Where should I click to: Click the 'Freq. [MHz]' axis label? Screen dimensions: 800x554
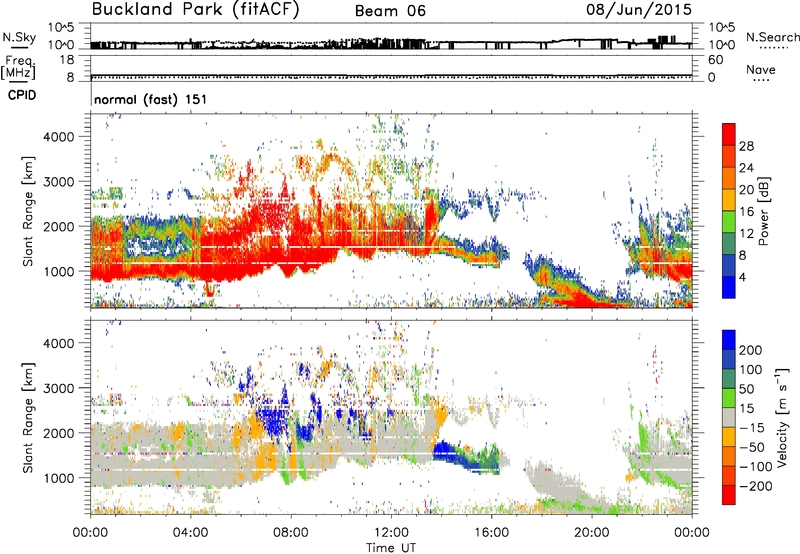coord(18,67)
